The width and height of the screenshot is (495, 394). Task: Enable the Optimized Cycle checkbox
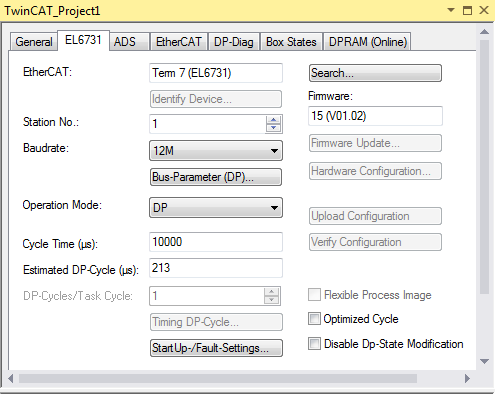point(314,319)
